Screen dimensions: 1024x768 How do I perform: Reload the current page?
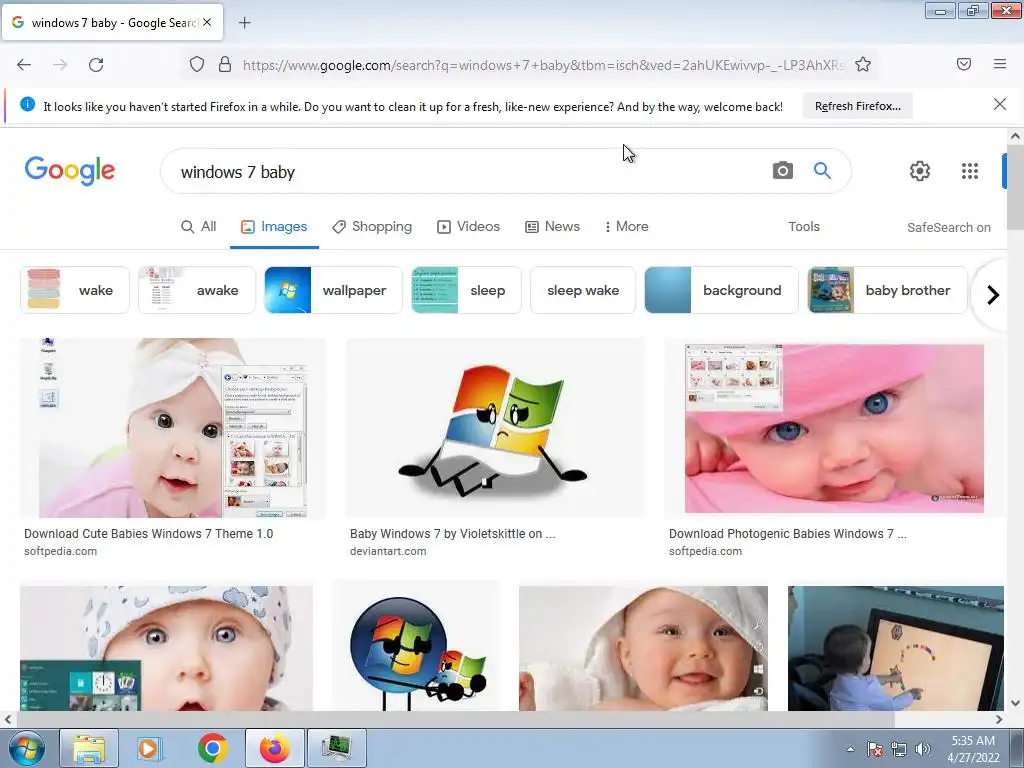click(x=96, y=65)
